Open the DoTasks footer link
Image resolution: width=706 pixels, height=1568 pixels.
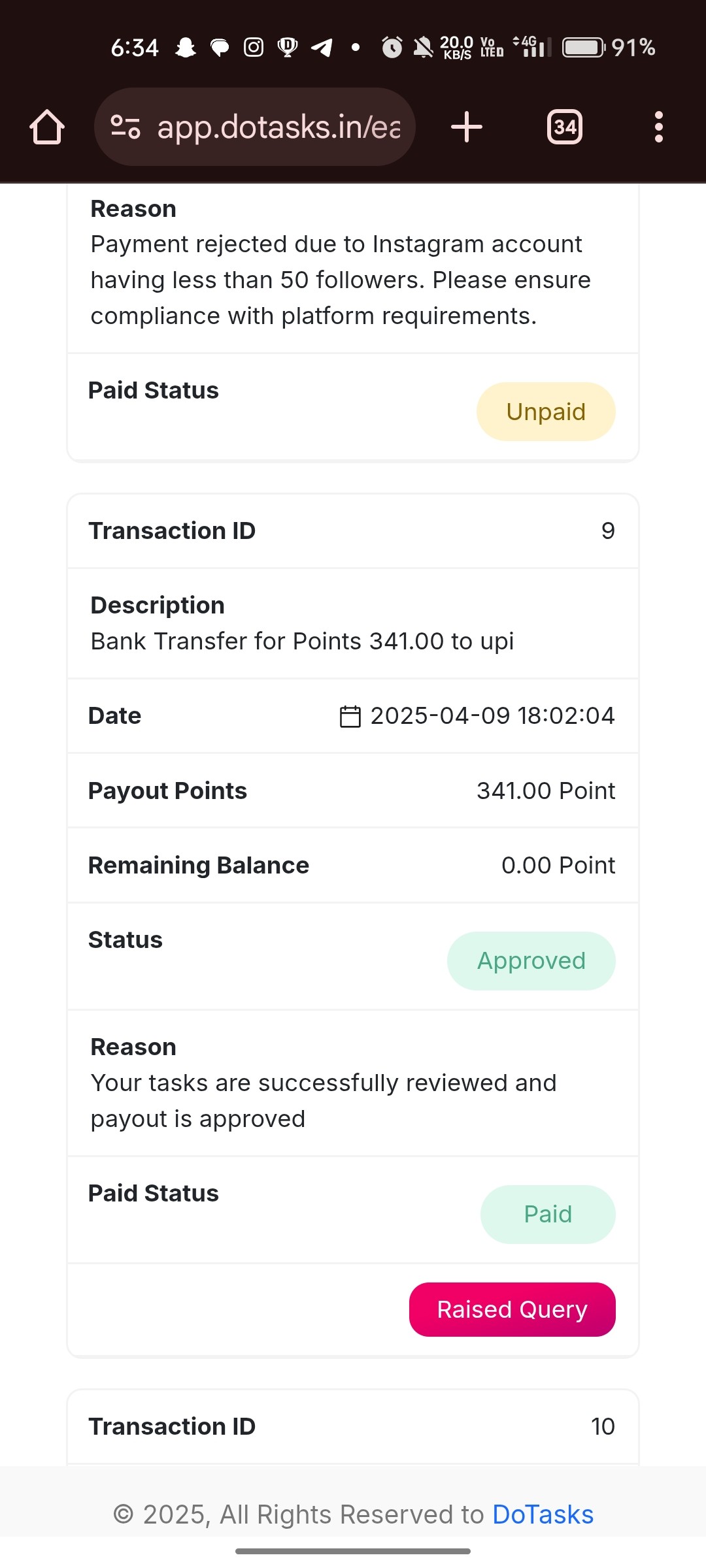point(543,1514)
